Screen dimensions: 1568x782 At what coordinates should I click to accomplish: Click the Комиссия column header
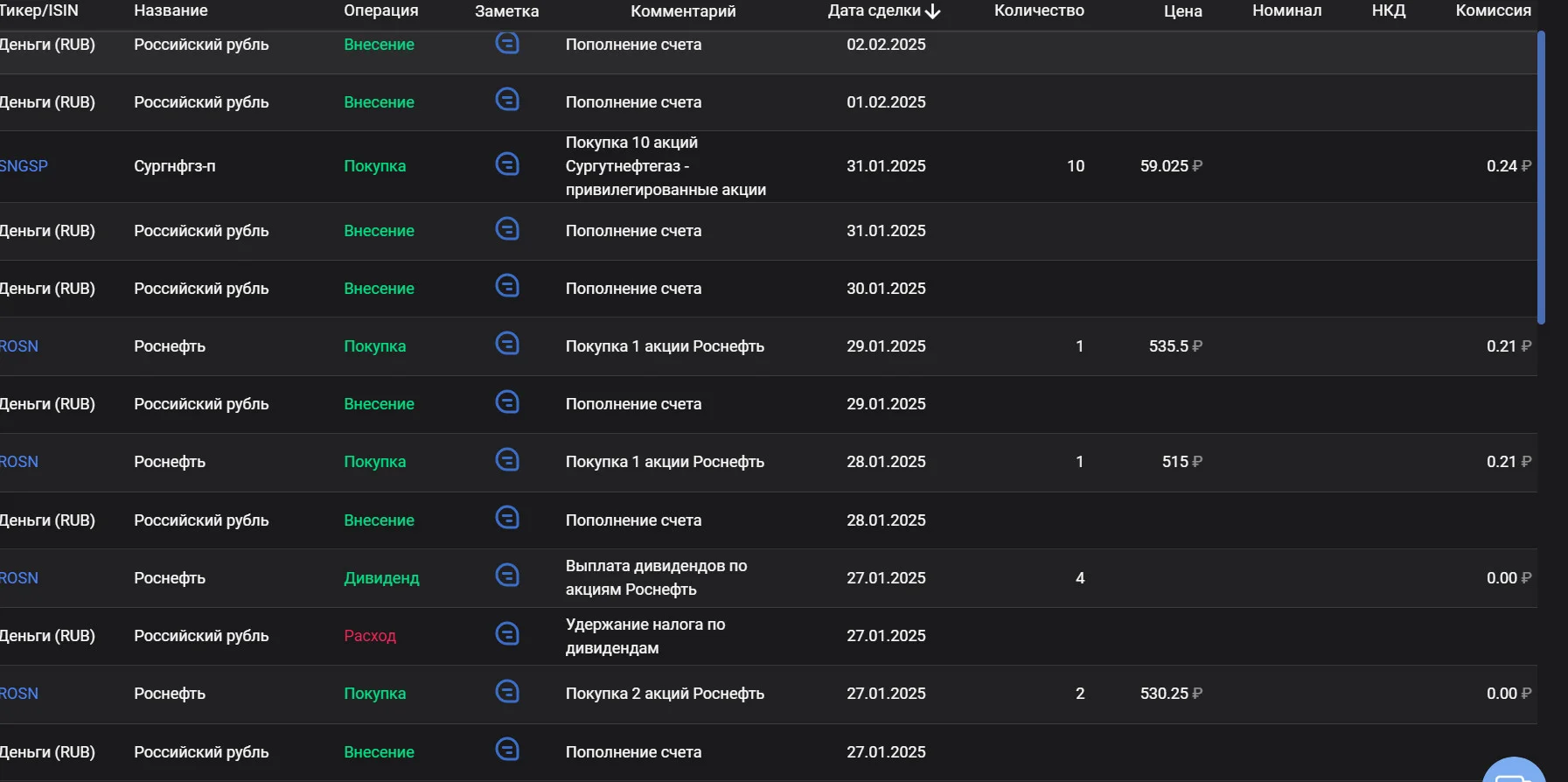1493,10
